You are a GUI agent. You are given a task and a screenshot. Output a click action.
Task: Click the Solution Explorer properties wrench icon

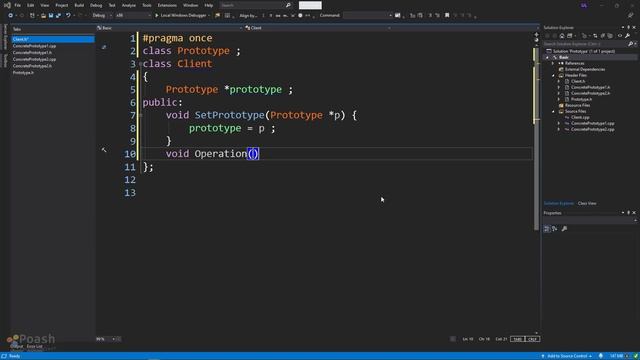(x=627, y=36)
